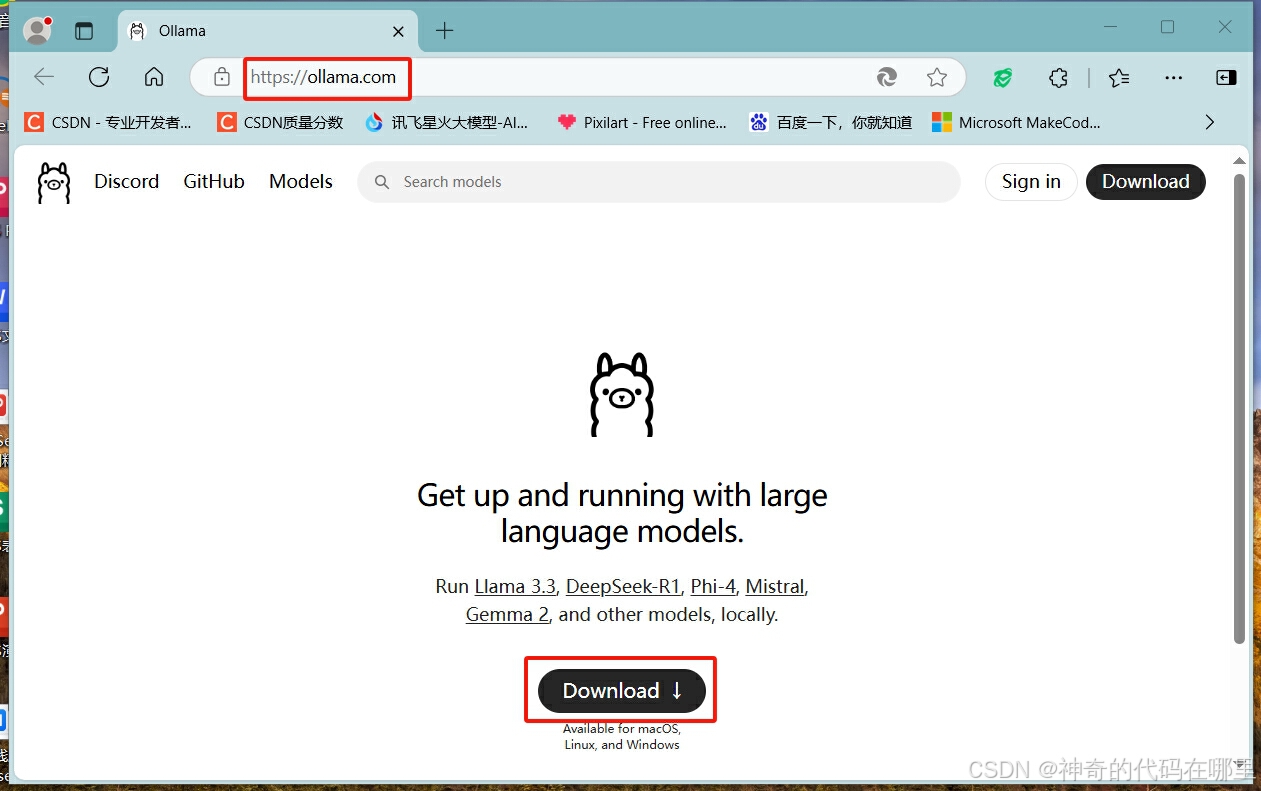Image resolution: width=1261 pixels, height=791 pixels.
Task: Select the Ollama tab
Action: pyautogui.click(x=267, y=31)
